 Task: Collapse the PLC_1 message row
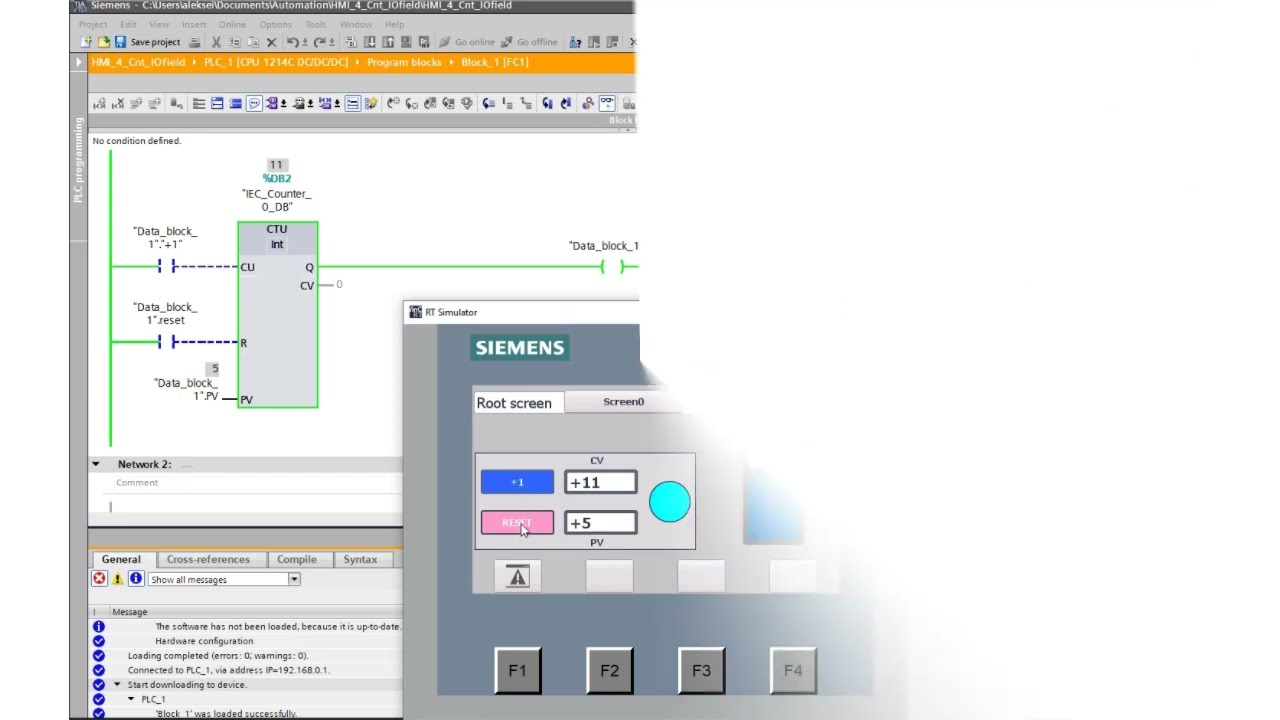pyautogui.click(x=131, y=699)
